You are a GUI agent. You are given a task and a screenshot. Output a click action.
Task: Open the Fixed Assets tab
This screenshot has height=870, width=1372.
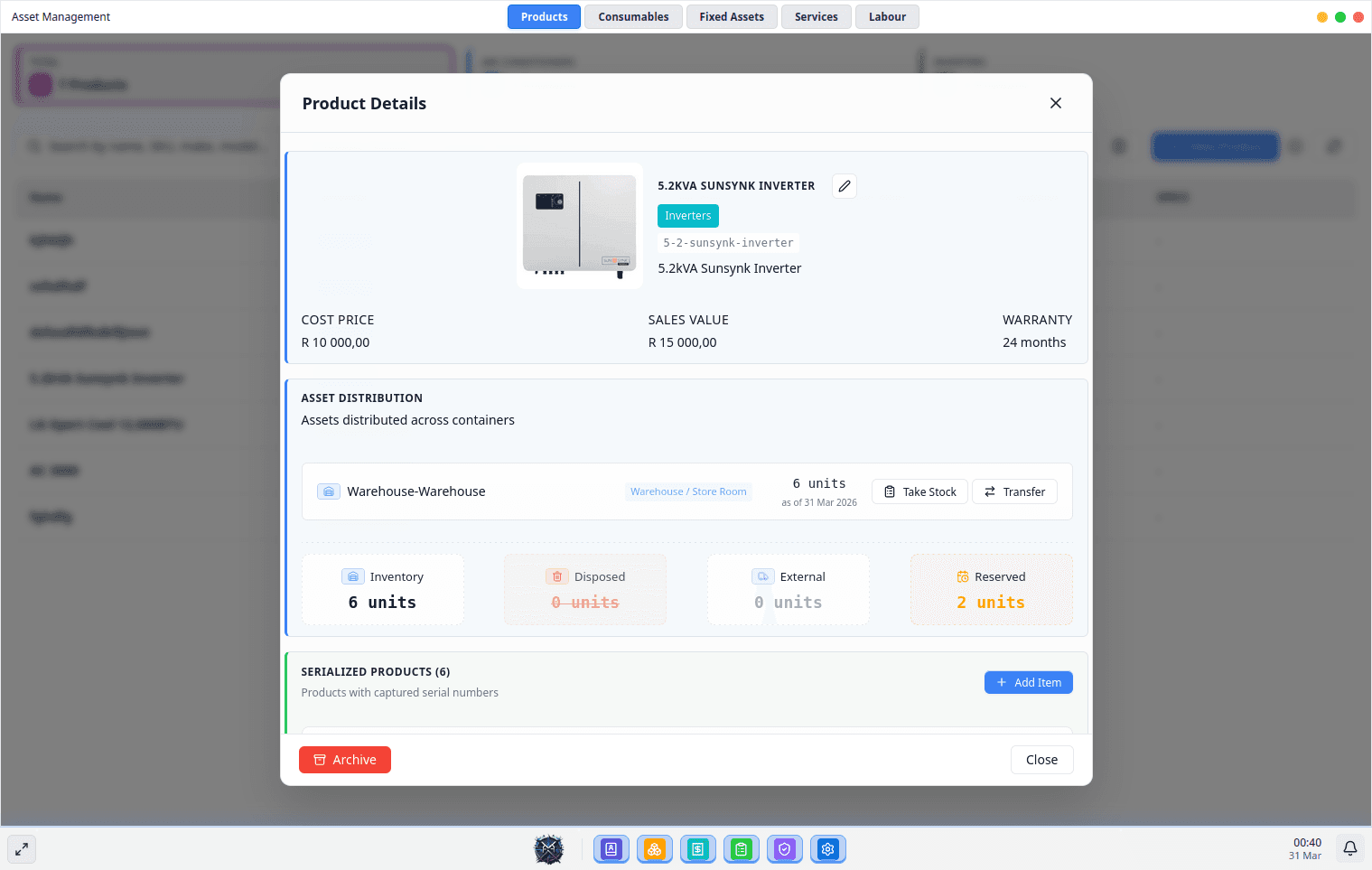732,17
